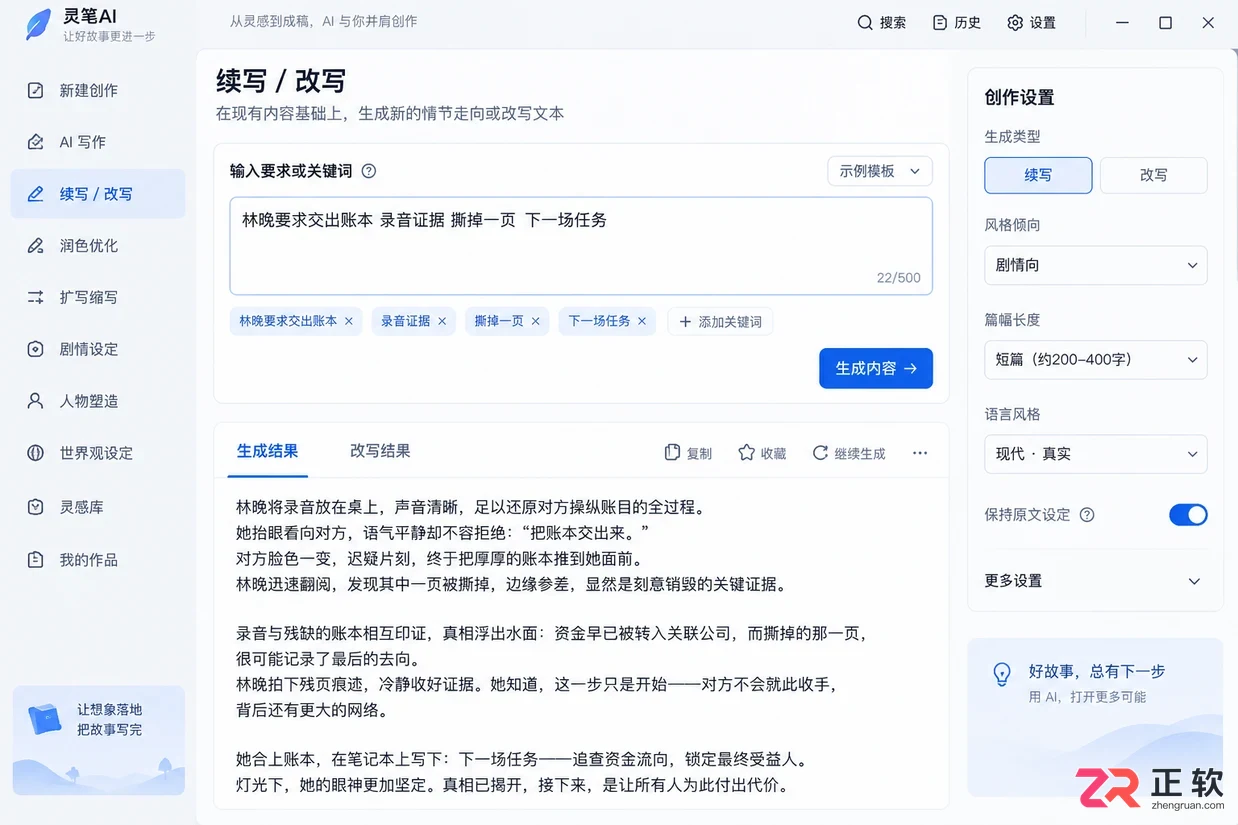Click the help icon beside 输入要求或关键词
The image size is (1238, 825).
point(368,171)
